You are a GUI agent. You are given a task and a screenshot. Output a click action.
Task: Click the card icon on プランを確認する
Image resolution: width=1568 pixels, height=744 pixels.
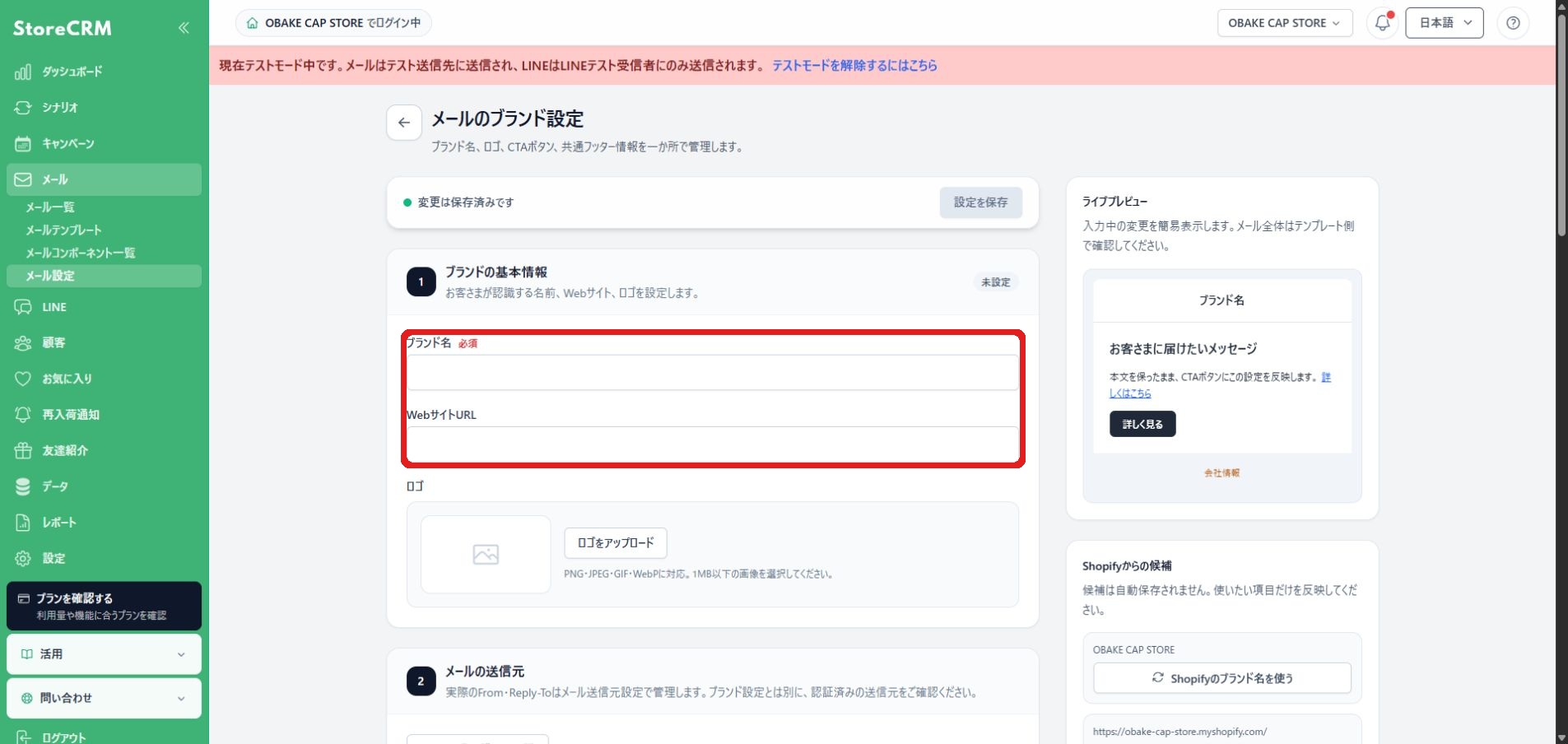(x=24, y=598)
